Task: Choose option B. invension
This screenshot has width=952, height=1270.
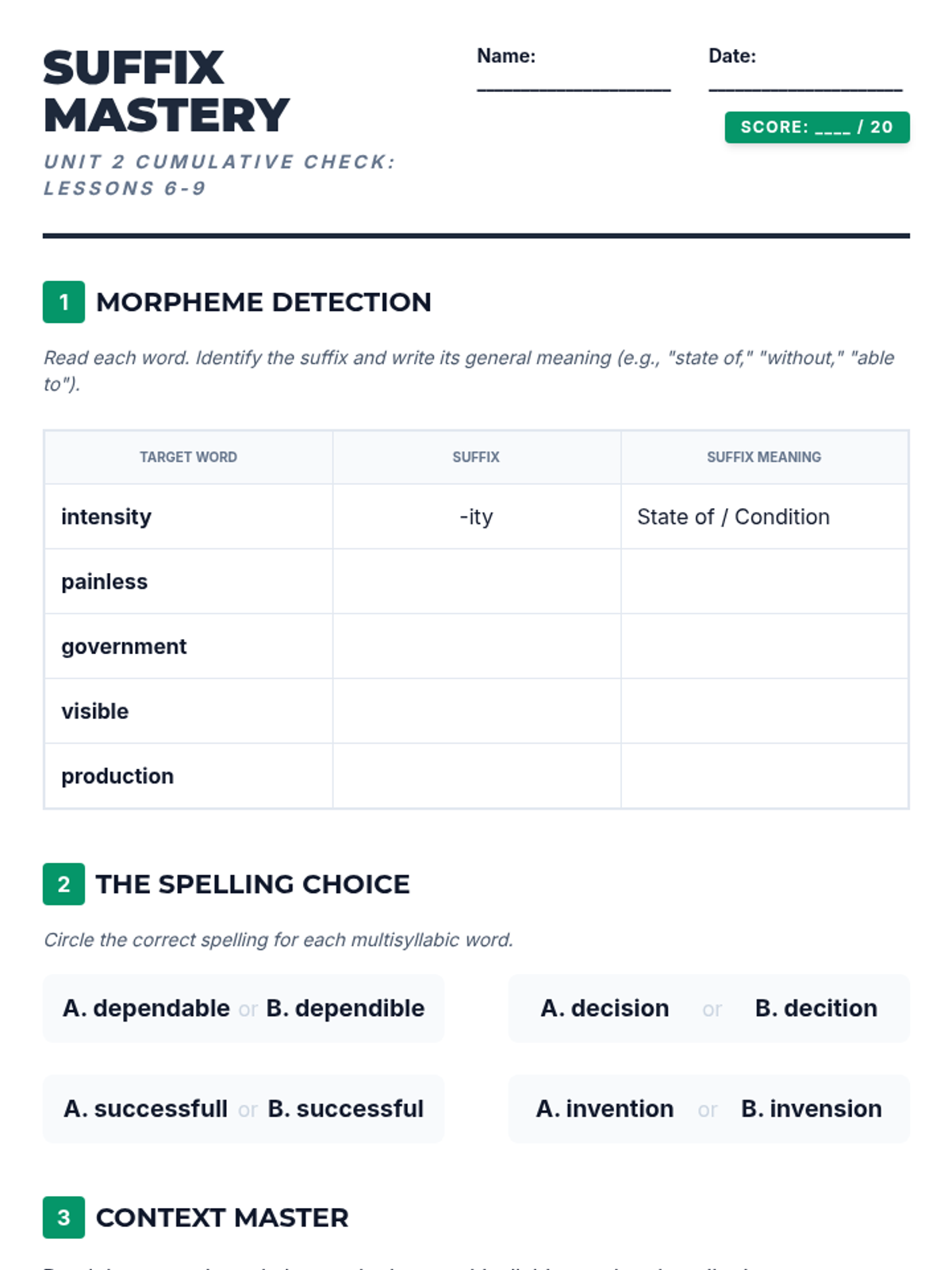Action: click(x=811, y=1109)
